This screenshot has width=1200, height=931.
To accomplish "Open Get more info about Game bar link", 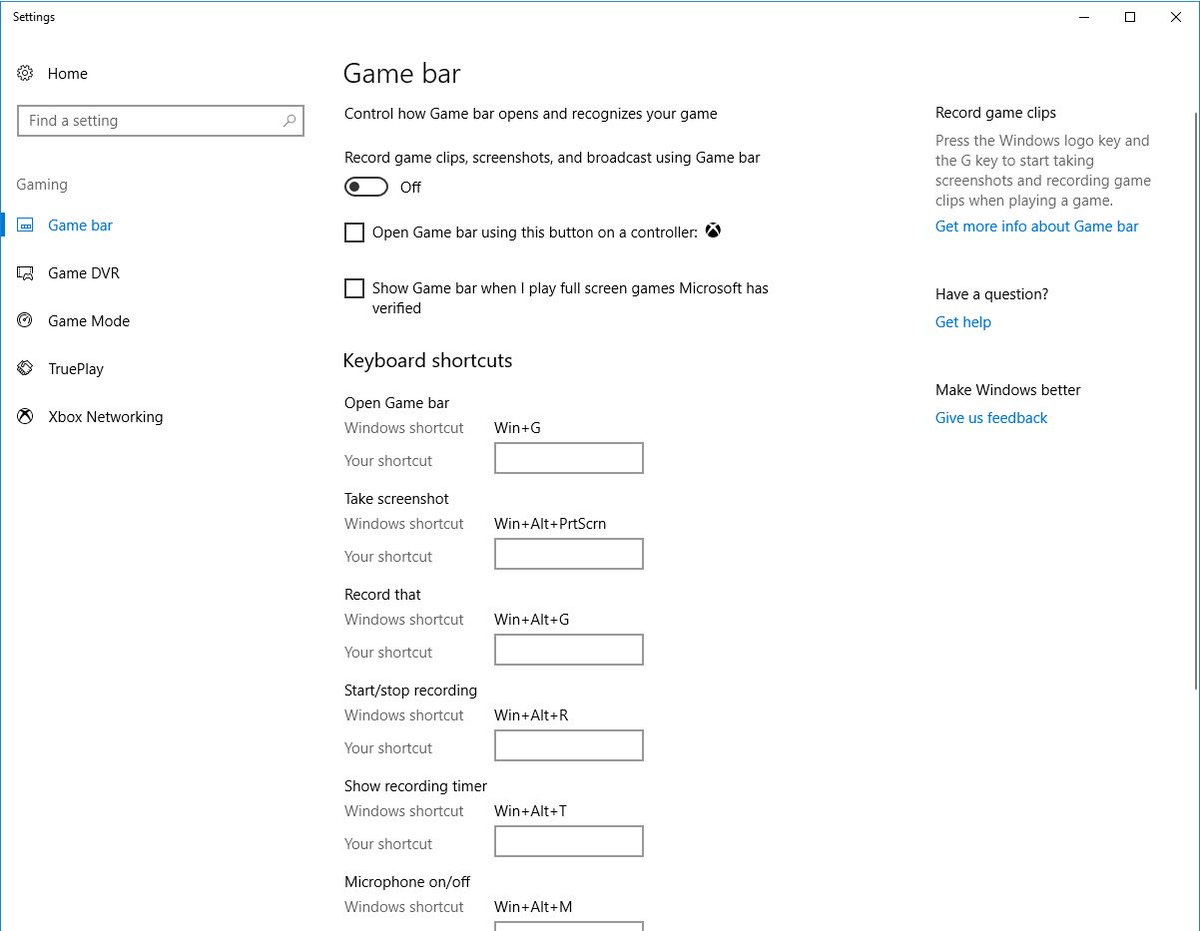I will click(x=1037, y=226).
